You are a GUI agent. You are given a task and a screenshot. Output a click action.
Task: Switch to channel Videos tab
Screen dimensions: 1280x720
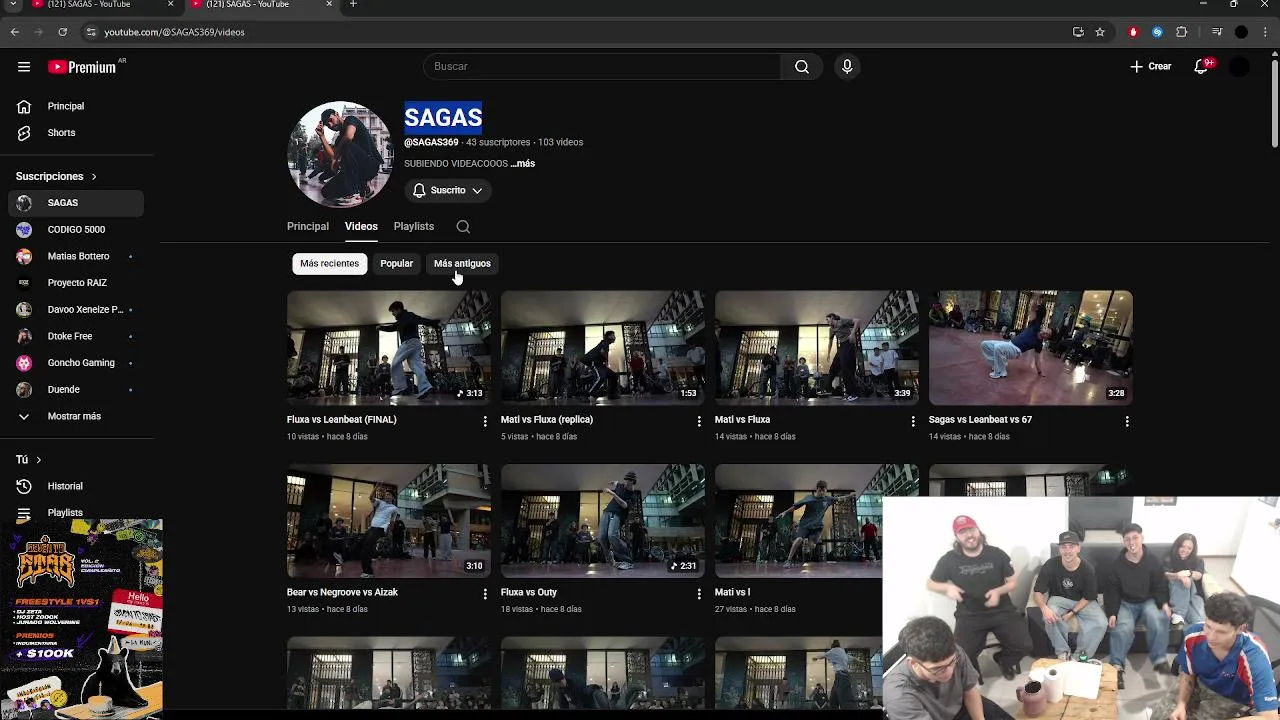[361, 227]
